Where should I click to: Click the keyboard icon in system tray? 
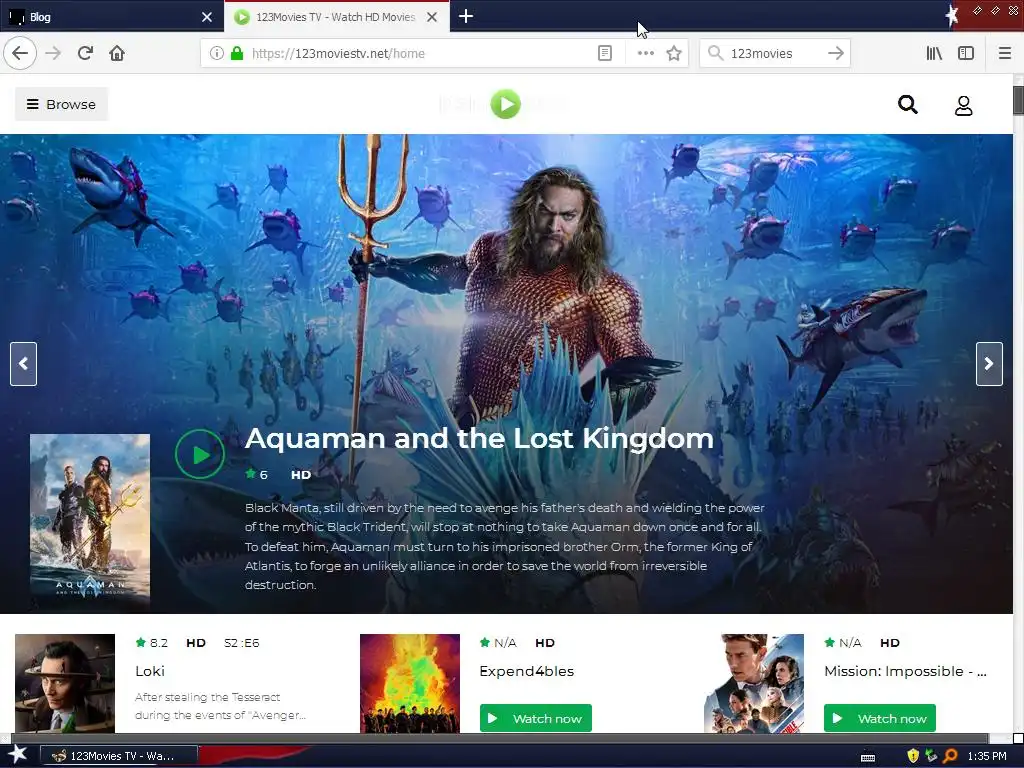[x=868, y=756]
